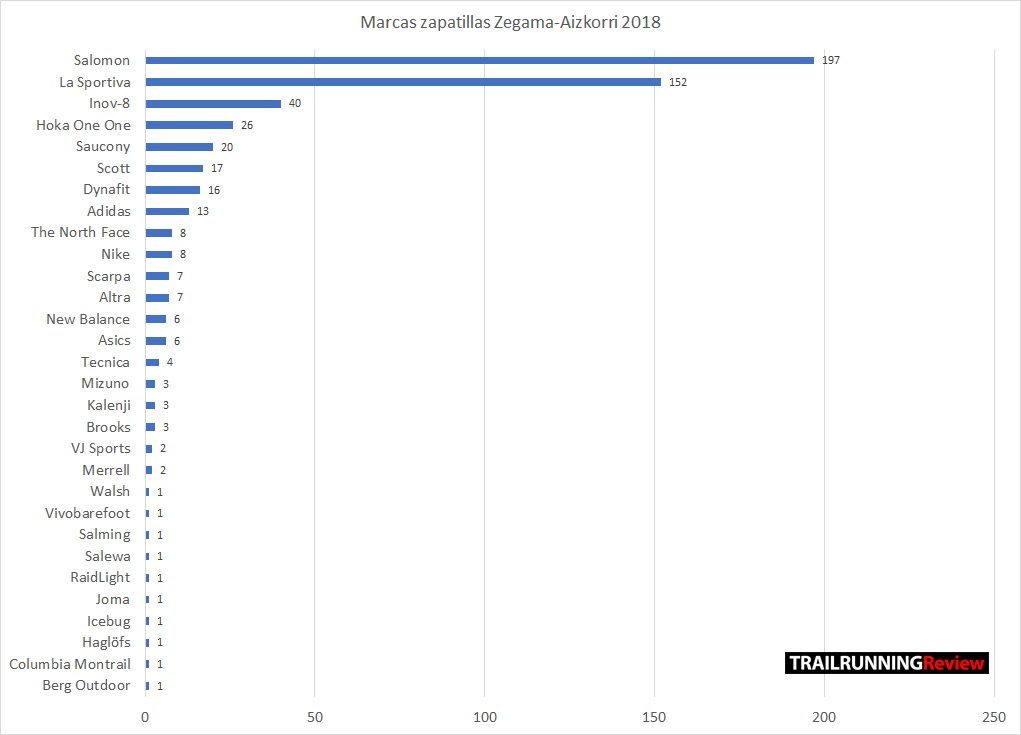Screen dimensions: 1021x735
Task: Select the Saucony category label
Action: (x=103, y=146)
